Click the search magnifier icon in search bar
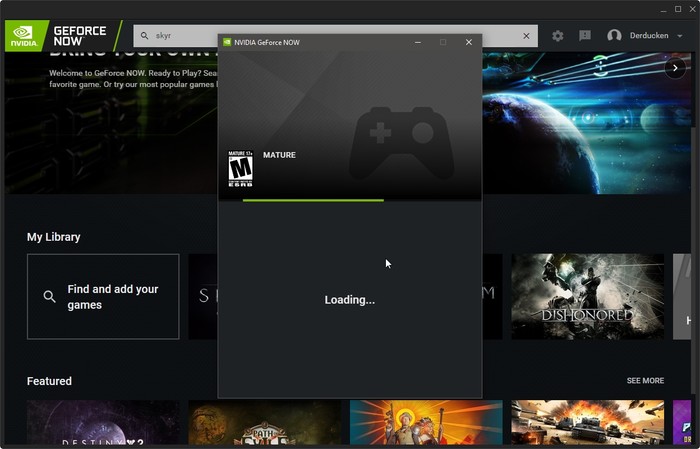Screen dimensions: 700x449 pyautogui.click(x=144, y=36)
